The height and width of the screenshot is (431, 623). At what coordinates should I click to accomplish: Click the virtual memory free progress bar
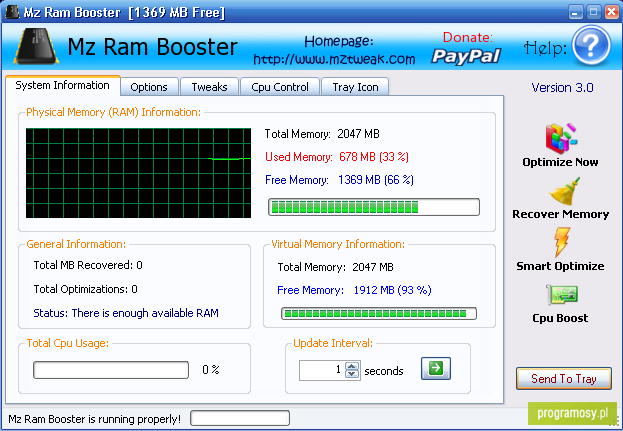(379, 313)
